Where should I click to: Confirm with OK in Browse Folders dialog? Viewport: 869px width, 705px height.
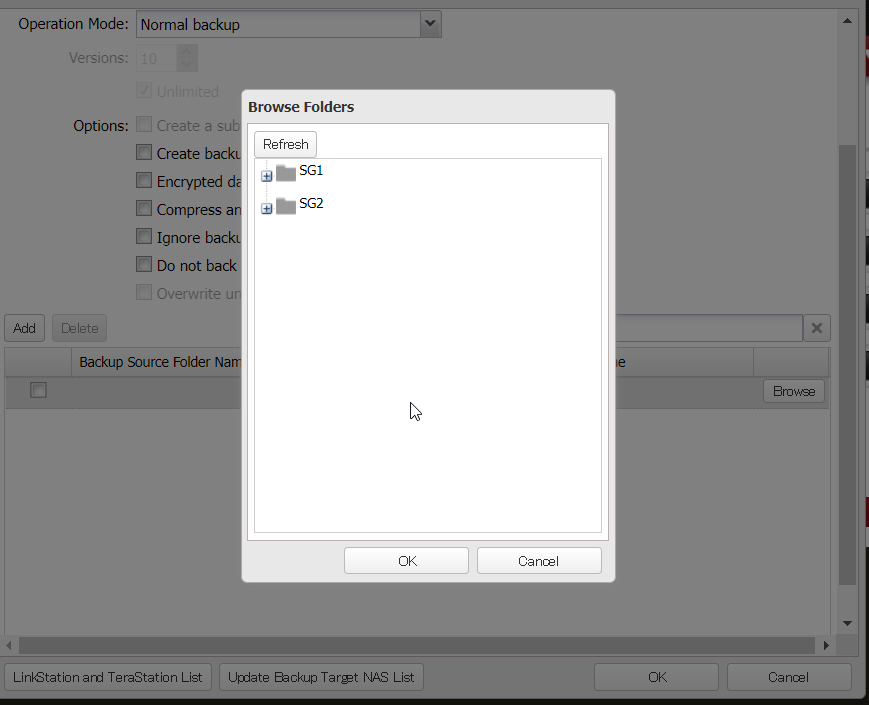pos(406,561)
